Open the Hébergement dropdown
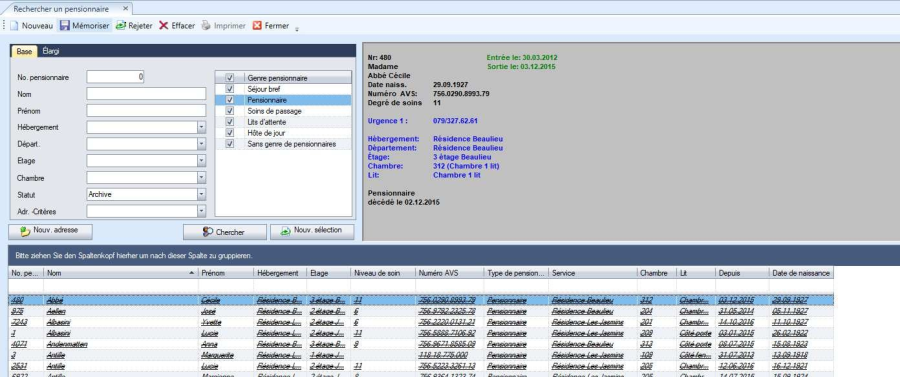Image resolution: width=900 pixels, height=377 pixels. click(201, 127)
